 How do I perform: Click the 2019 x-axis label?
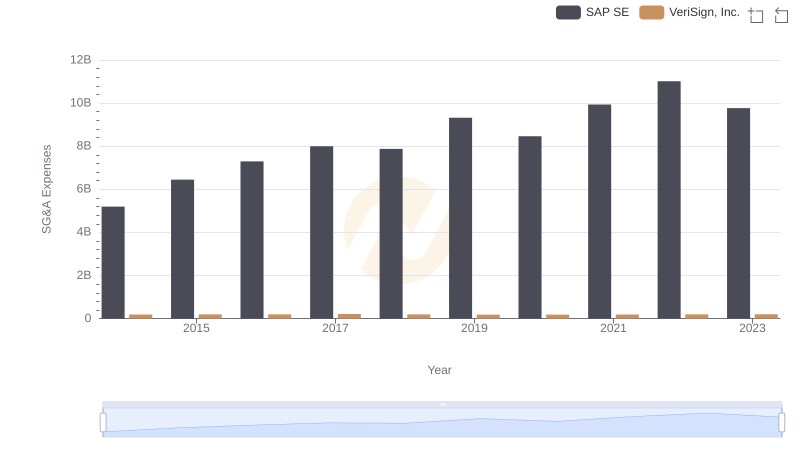pyautogui.click(x=474, y=328)
